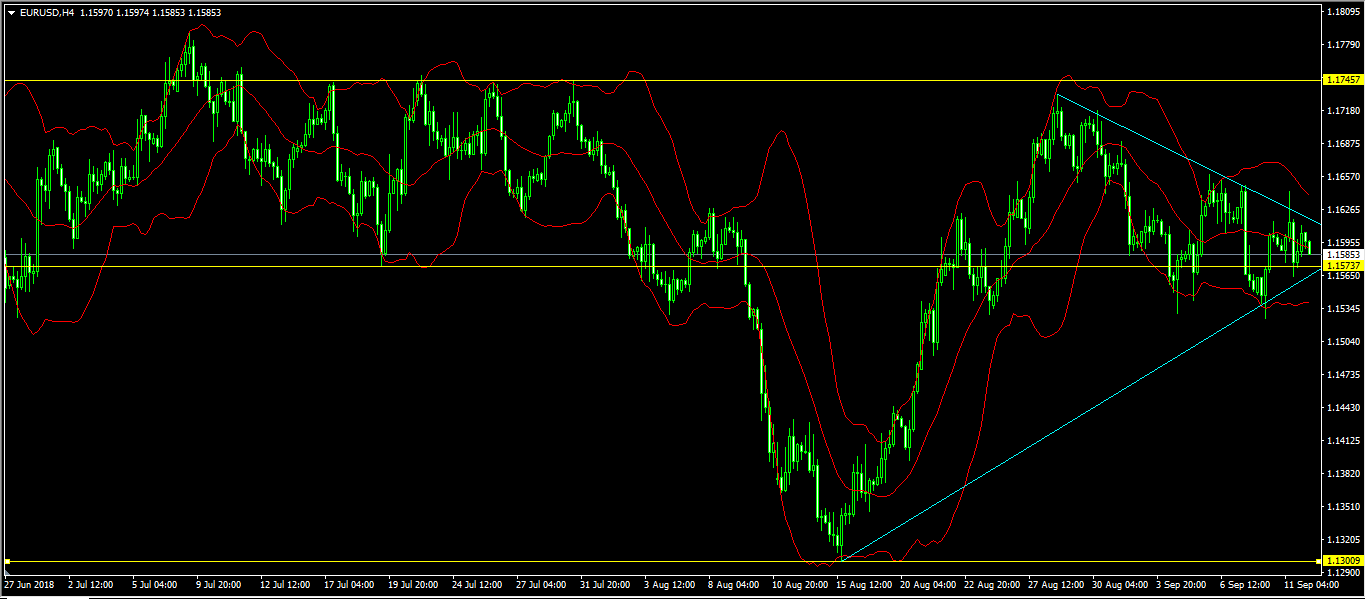
Task: Click the 5 Jul 04:00 time label
Action: 154,583
